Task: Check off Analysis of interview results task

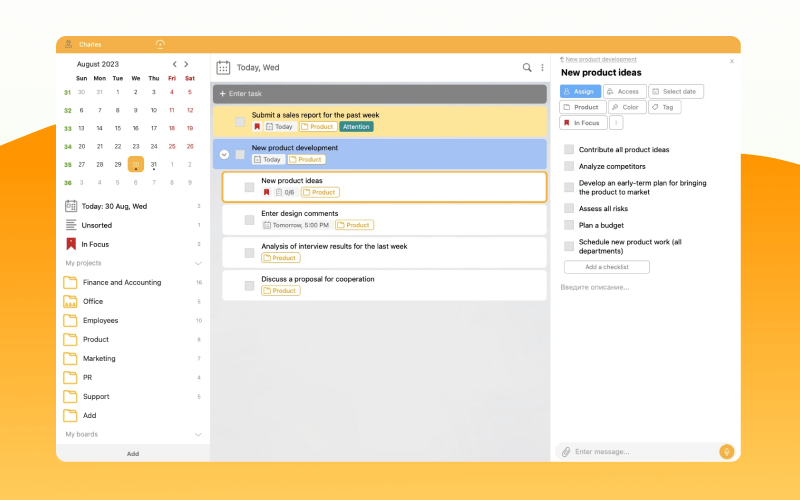Action: (249, 253)
